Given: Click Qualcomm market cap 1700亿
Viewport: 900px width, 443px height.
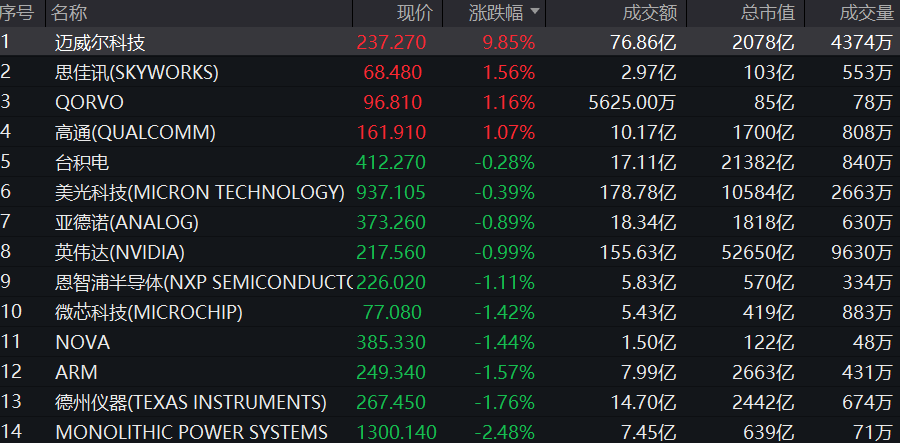Looking at the screenshot, I should pos(763,133).
